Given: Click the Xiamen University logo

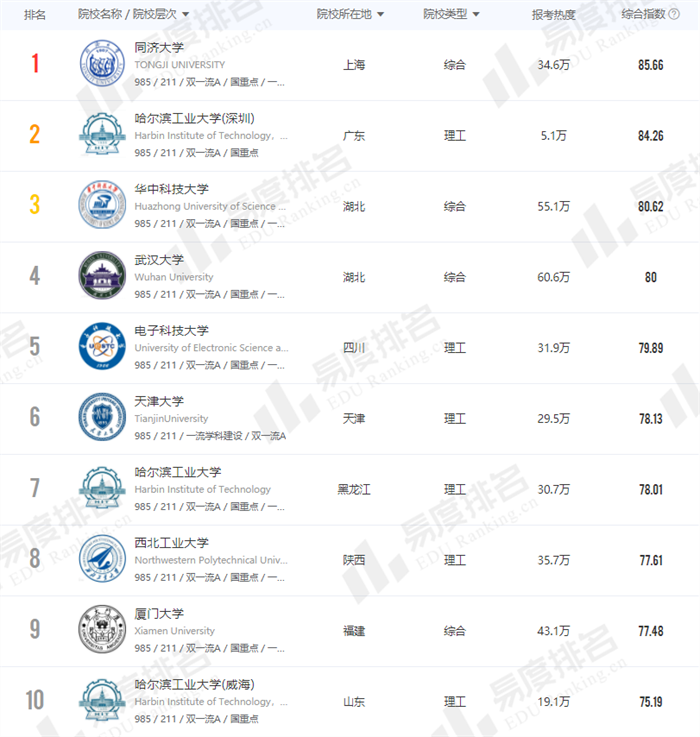Looking at the screenshot, I should (x=103, y=631).
